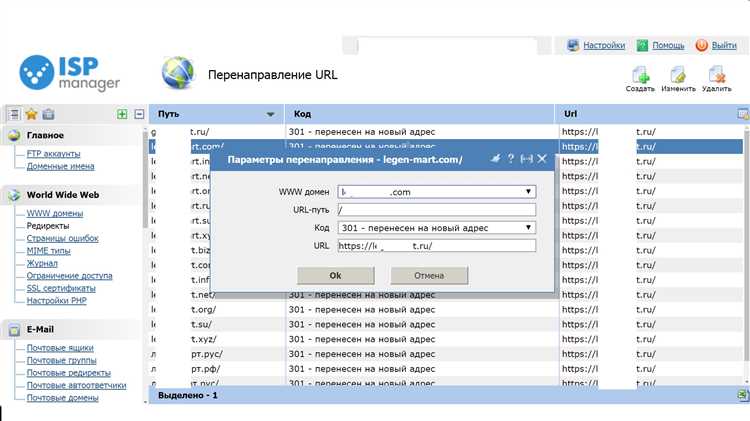Click the column settings icon at table top right

click(x=743, y=114)
